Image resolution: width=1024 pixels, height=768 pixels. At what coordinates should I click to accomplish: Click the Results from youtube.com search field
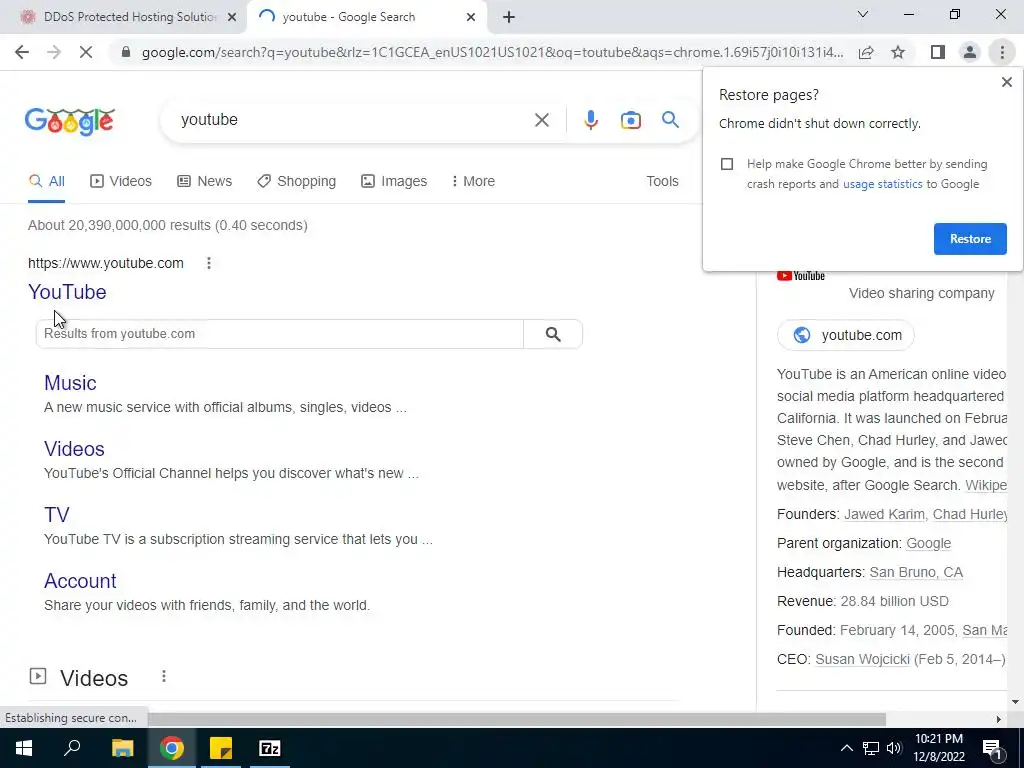tap(280, 334)
